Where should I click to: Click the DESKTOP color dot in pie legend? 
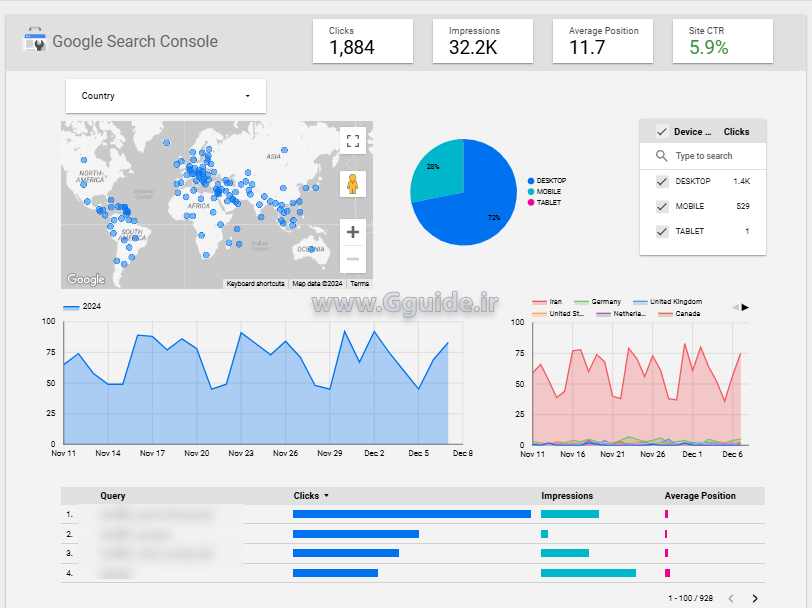point(531,181)
